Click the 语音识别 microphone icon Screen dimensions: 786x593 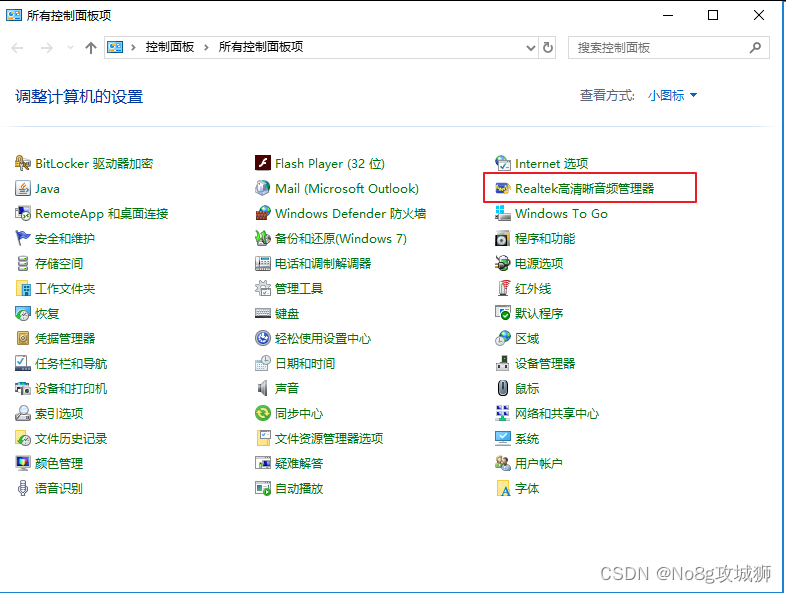click(x=23, y=488)
